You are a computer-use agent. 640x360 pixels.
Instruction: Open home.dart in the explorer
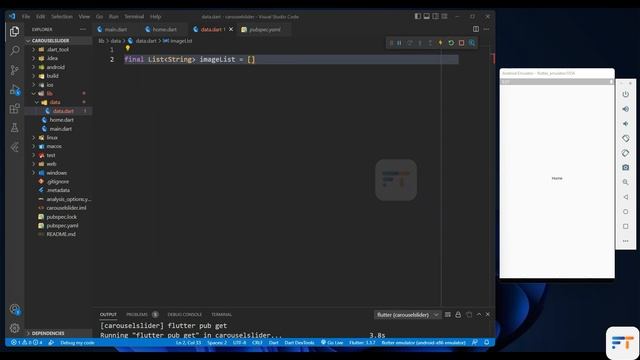62,120
